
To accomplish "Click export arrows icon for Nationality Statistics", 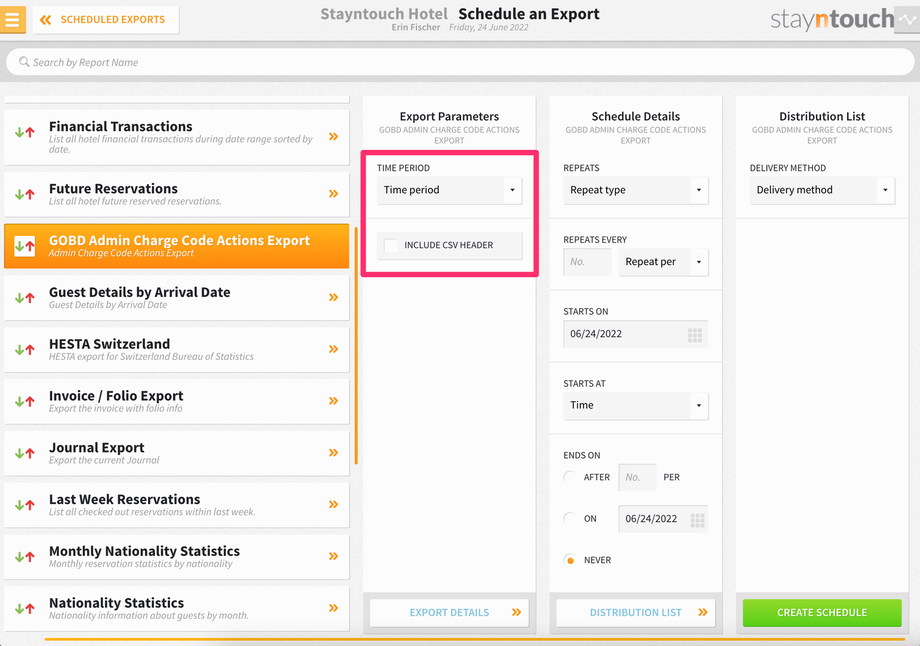I will click(25, 608).
